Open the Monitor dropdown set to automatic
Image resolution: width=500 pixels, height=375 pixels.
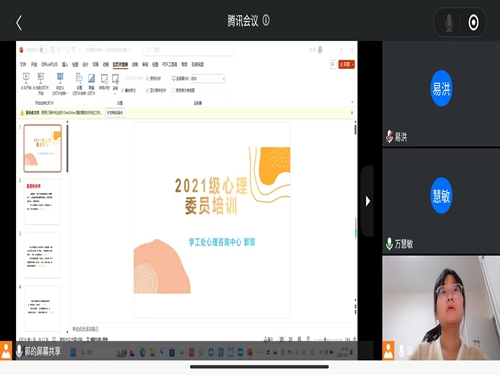coord(208,79)
